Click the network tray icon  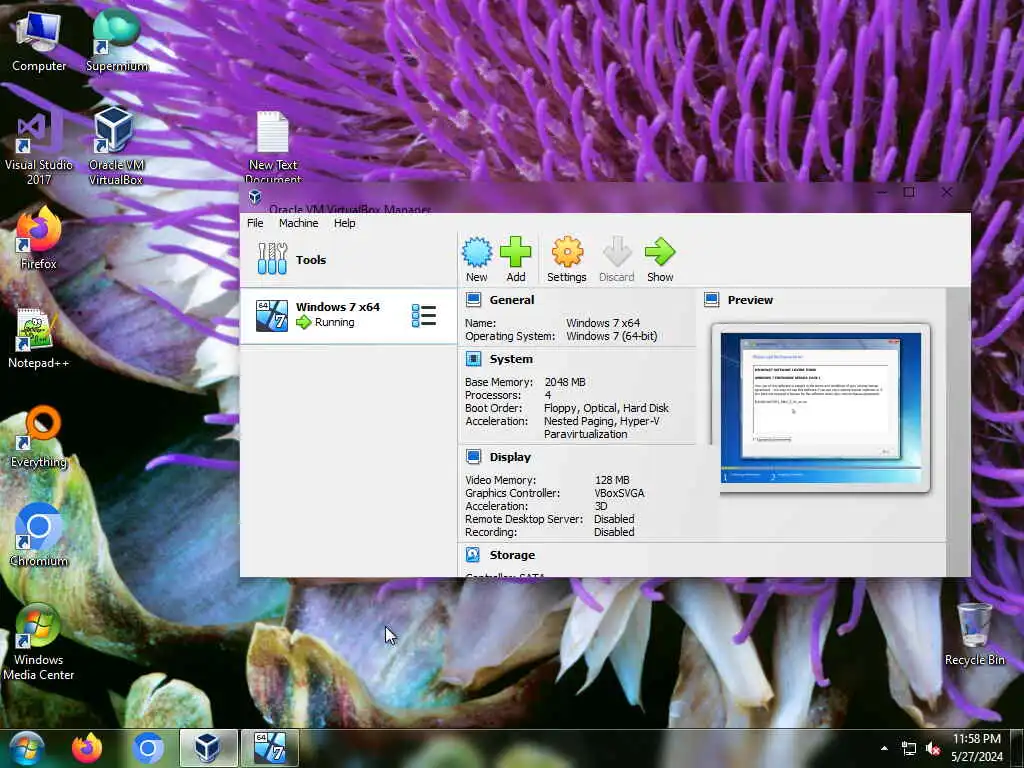coord(908,748)
